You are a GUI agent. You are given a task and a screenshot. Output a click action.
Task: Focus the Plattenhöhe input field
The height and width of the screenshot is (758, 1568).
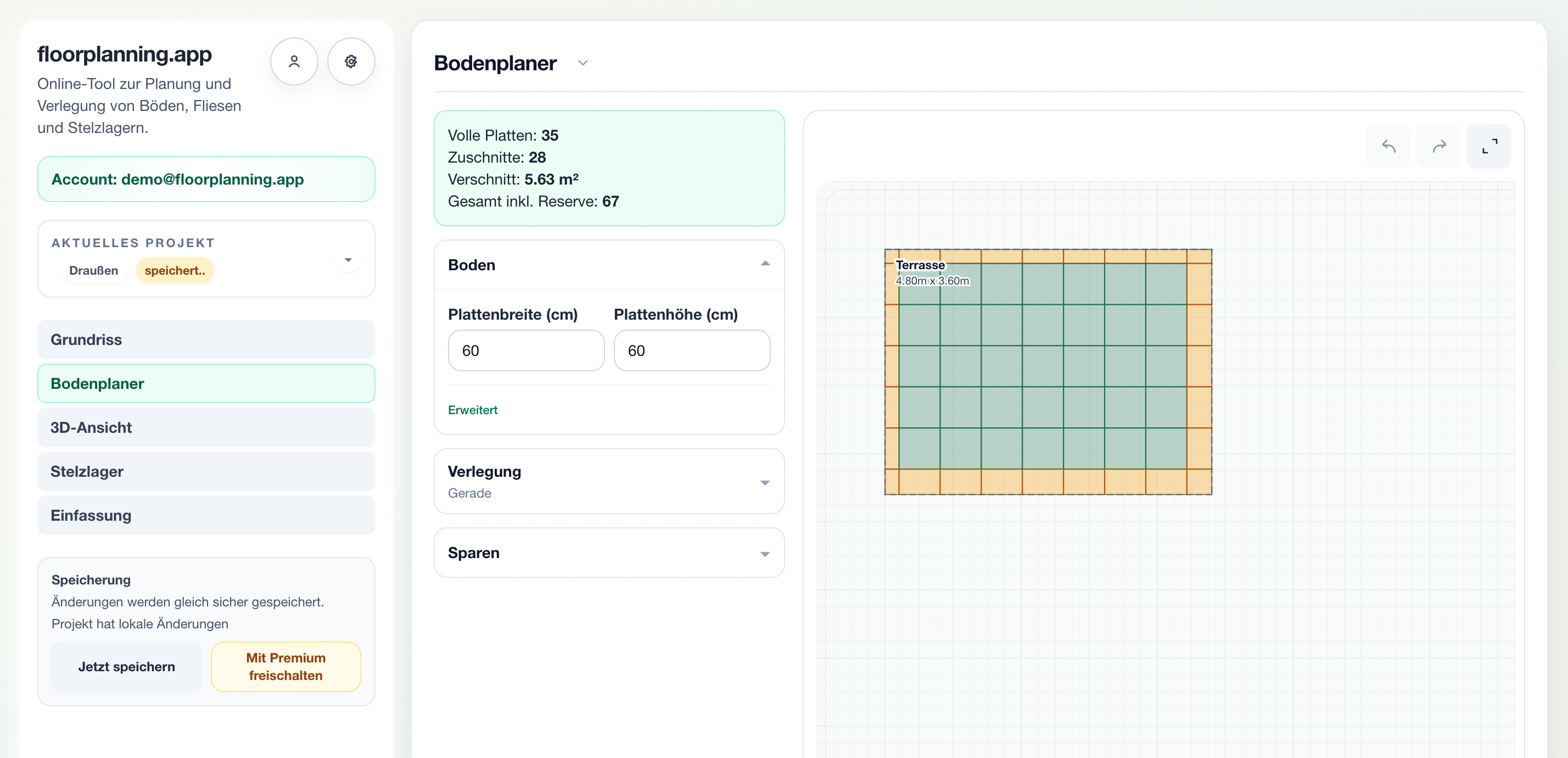click(x=692, y=350)
